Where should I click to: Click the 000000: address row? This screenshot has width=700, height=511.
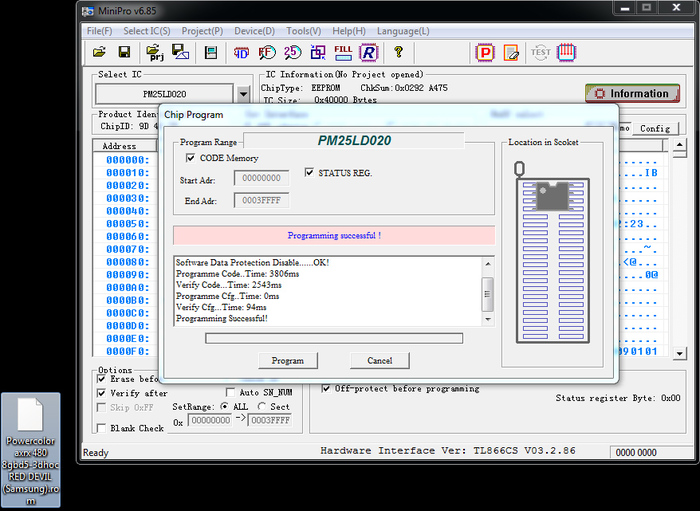(127, 160)
